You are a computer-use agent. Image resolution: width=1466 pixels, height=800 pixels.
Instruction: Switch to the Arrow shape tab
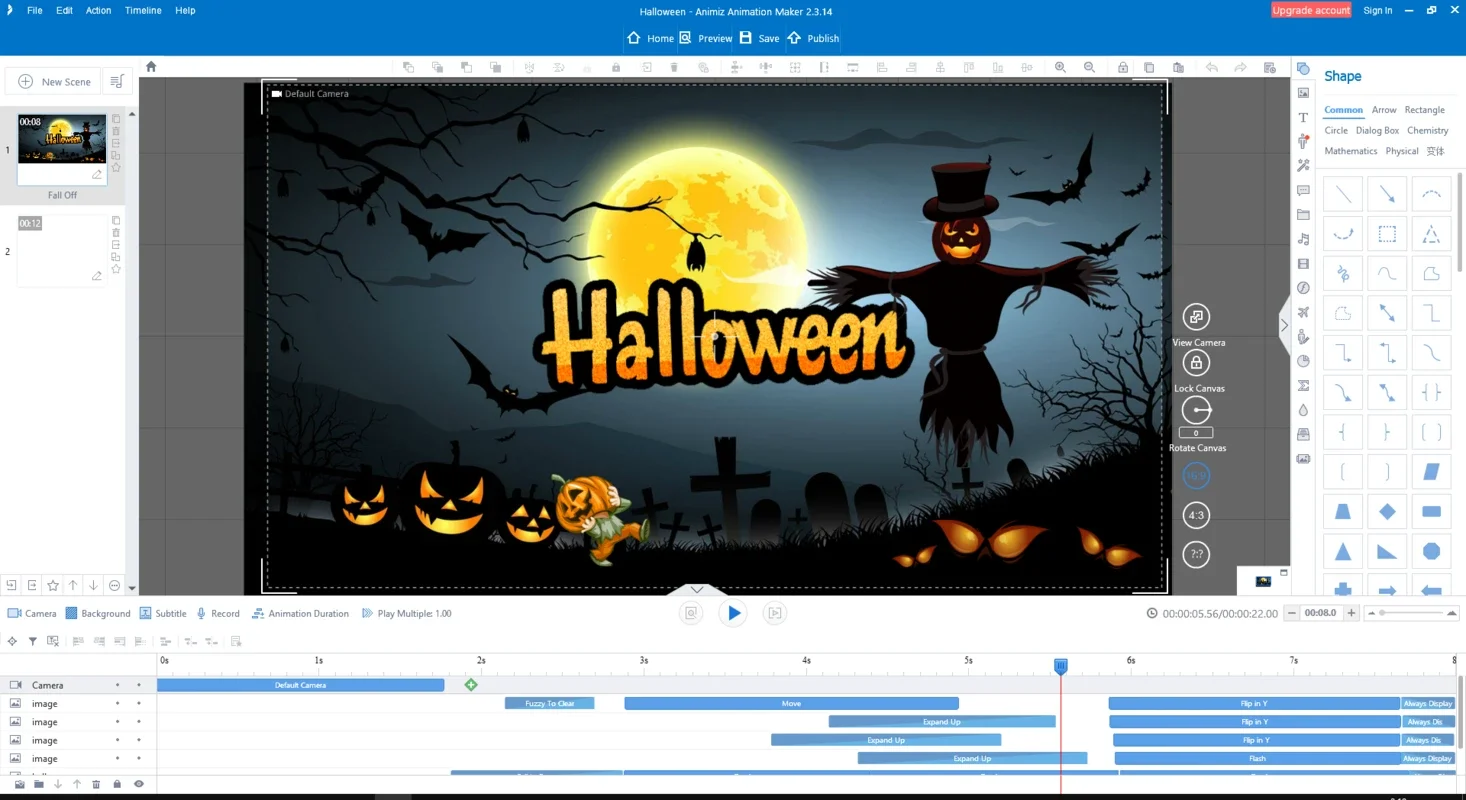tap(1384, 110)
